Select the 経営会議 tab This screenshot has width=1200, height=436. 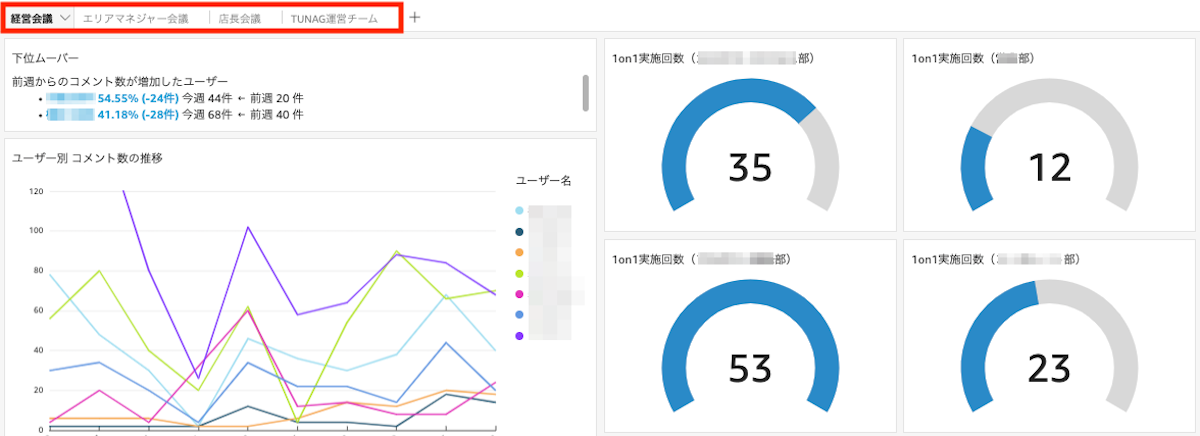pos(31,18)
